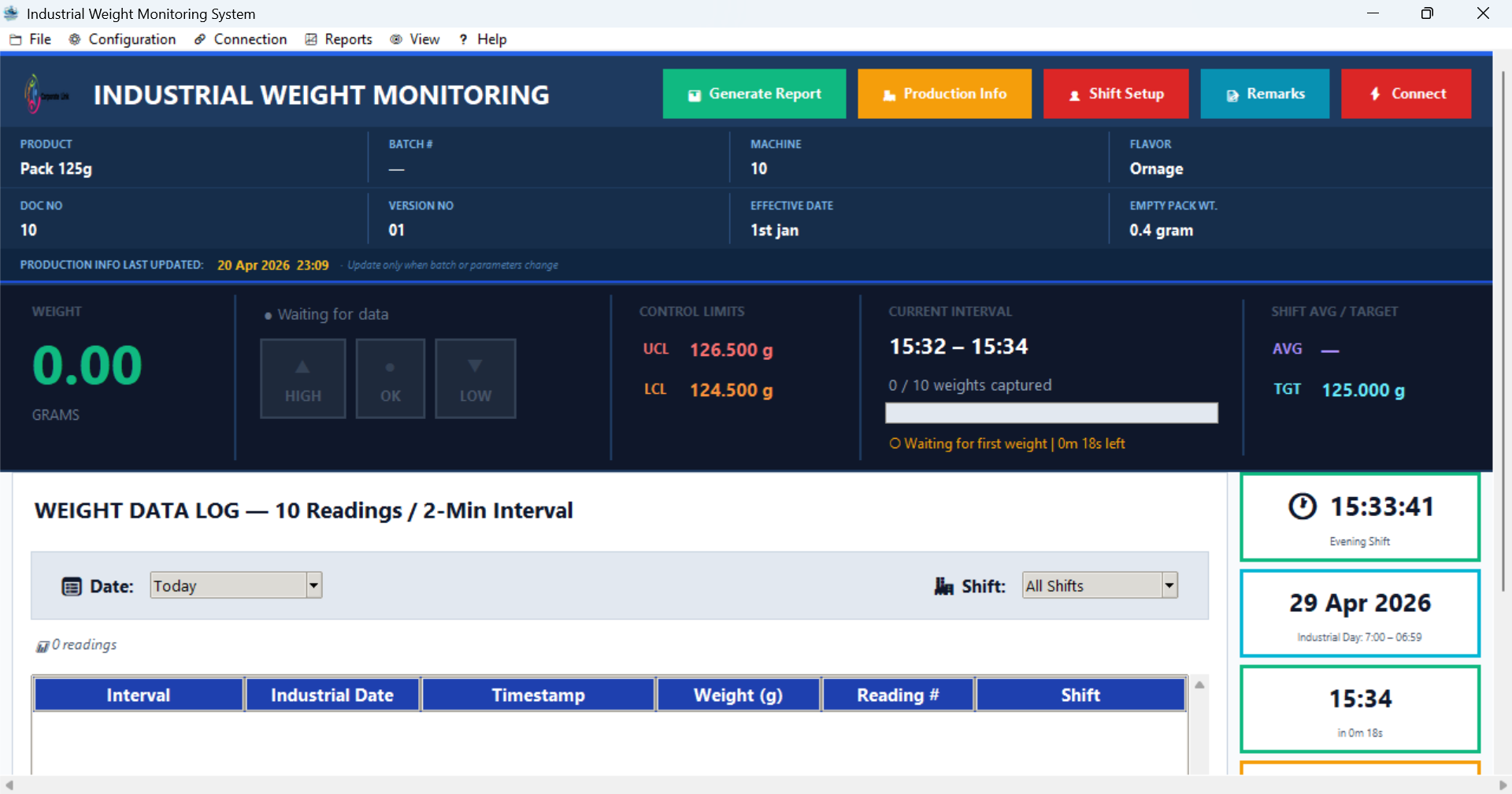Open the Connection menu

coord(241,39)
